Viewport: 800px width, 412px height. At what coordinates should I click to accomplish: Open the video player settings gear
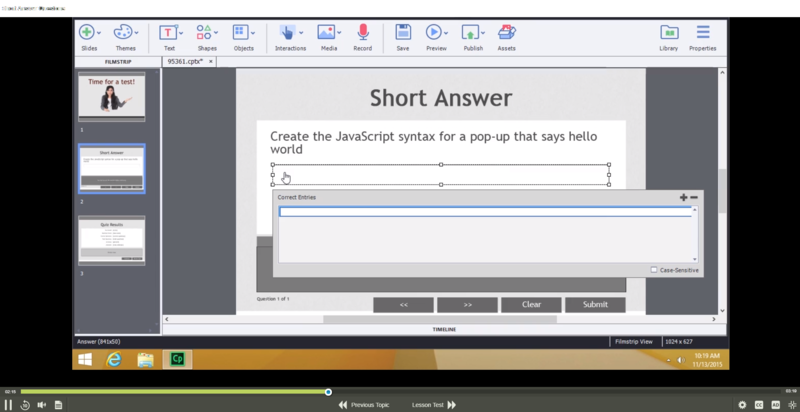pos(742,405)
